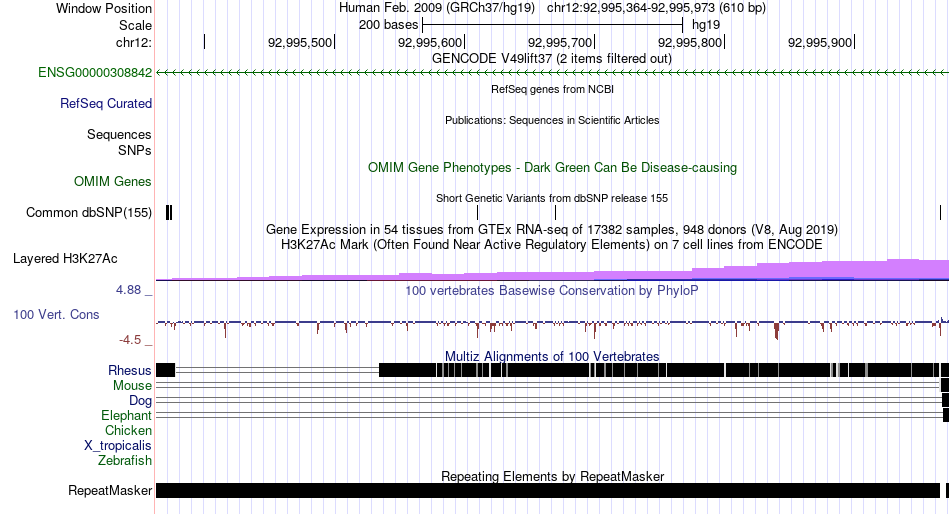950x514 pixels.
Task: Click the Rhesus alignment block at left edge
Action: 165,370
